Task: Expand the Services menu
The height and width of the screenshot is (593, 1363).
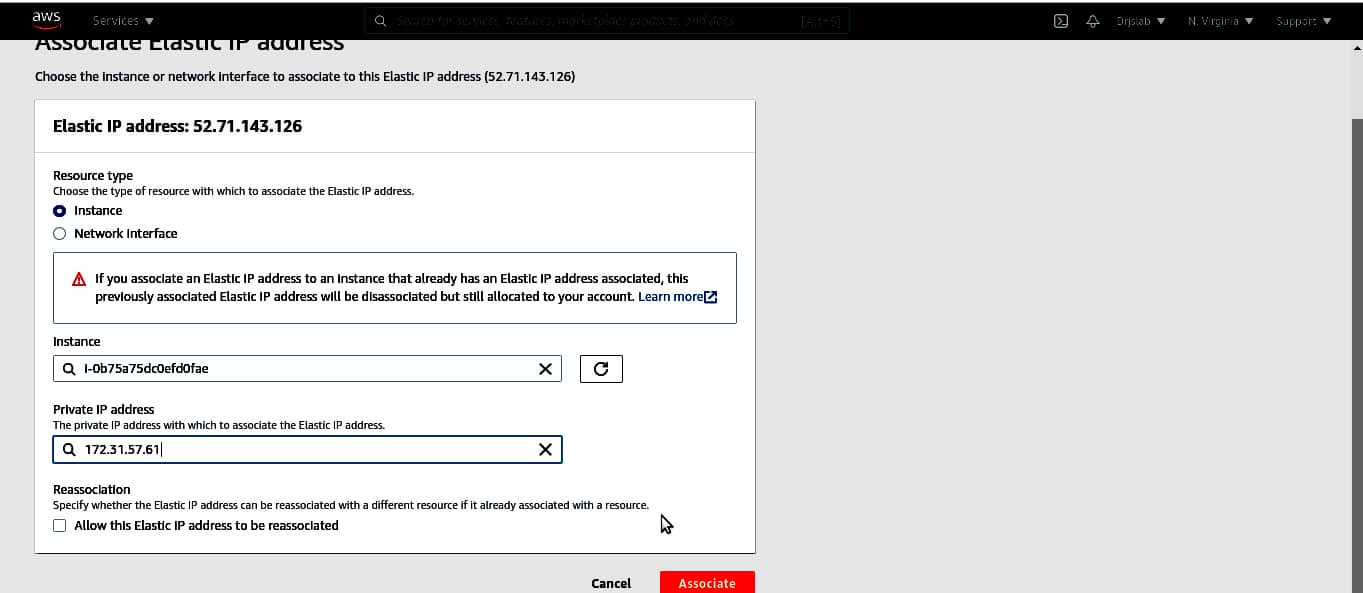Action: click(x=123, y=21)
